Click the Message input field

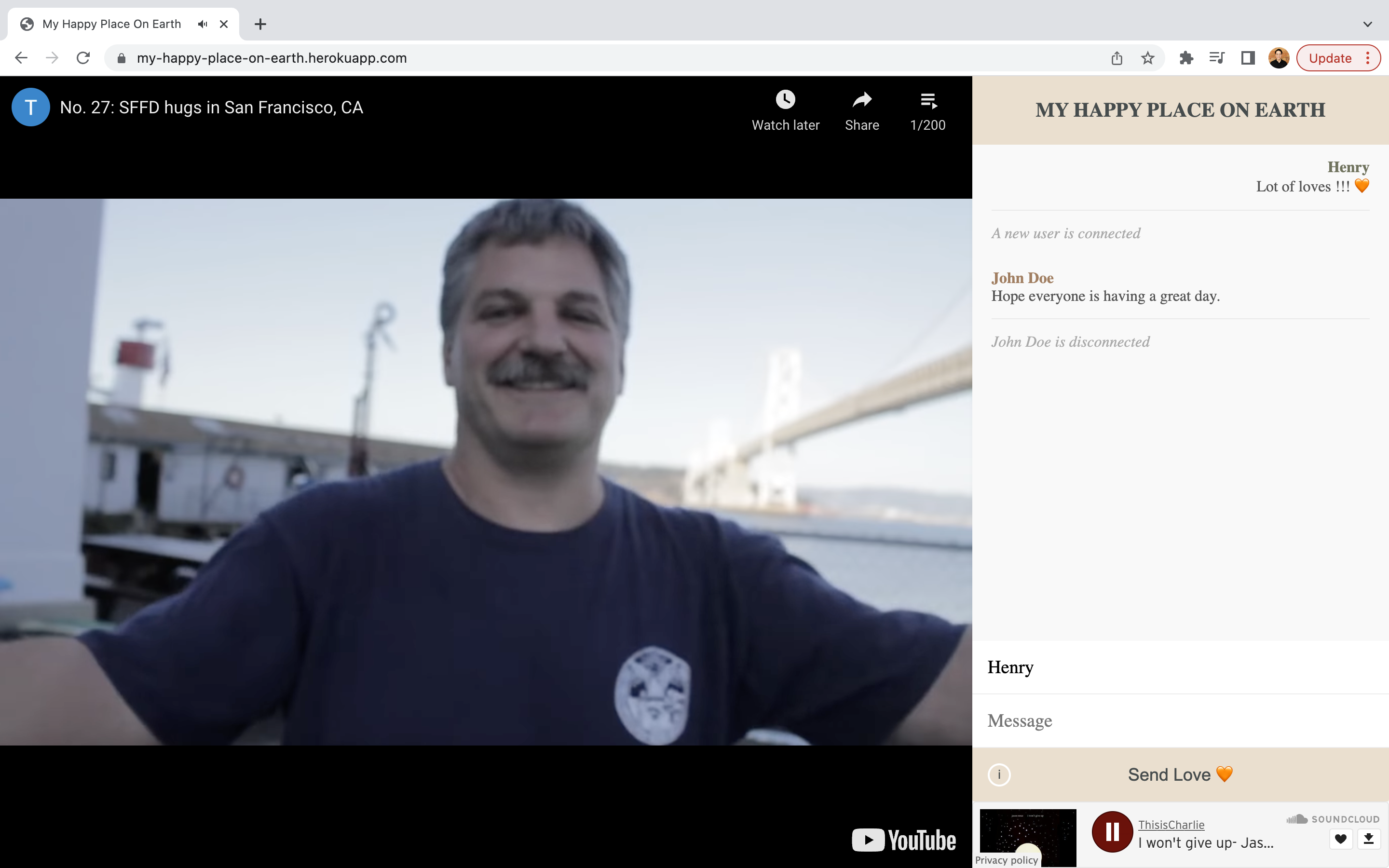tap(1180, 720)
